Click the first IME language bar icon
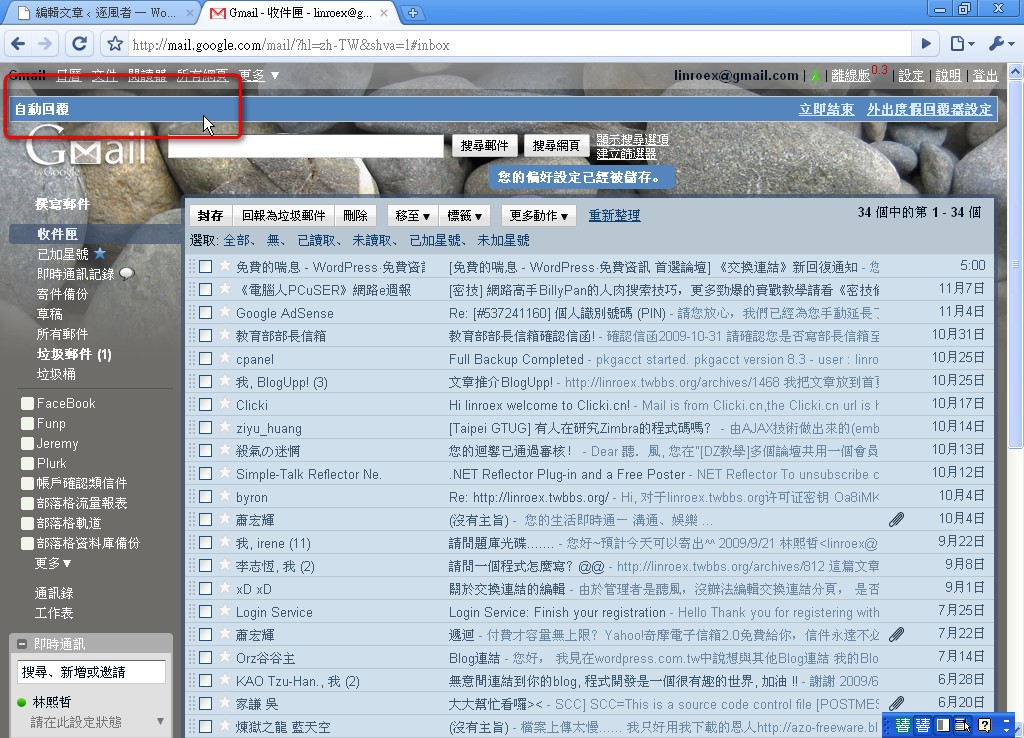Screen dimensions: 1024x738 [x=903, y=725]
